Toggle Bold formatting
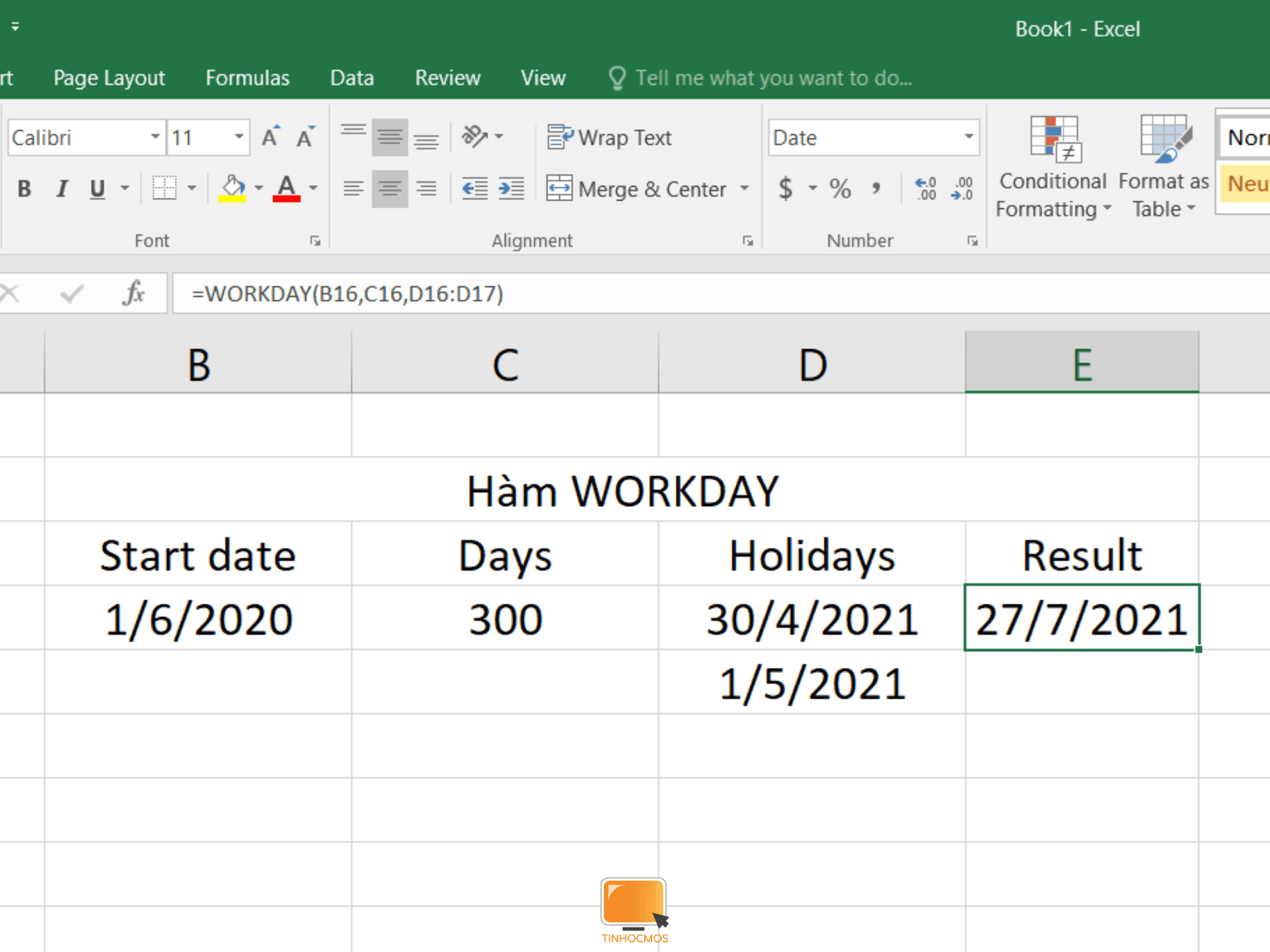This screenshot has width=1270, height=952. point(24,188)
